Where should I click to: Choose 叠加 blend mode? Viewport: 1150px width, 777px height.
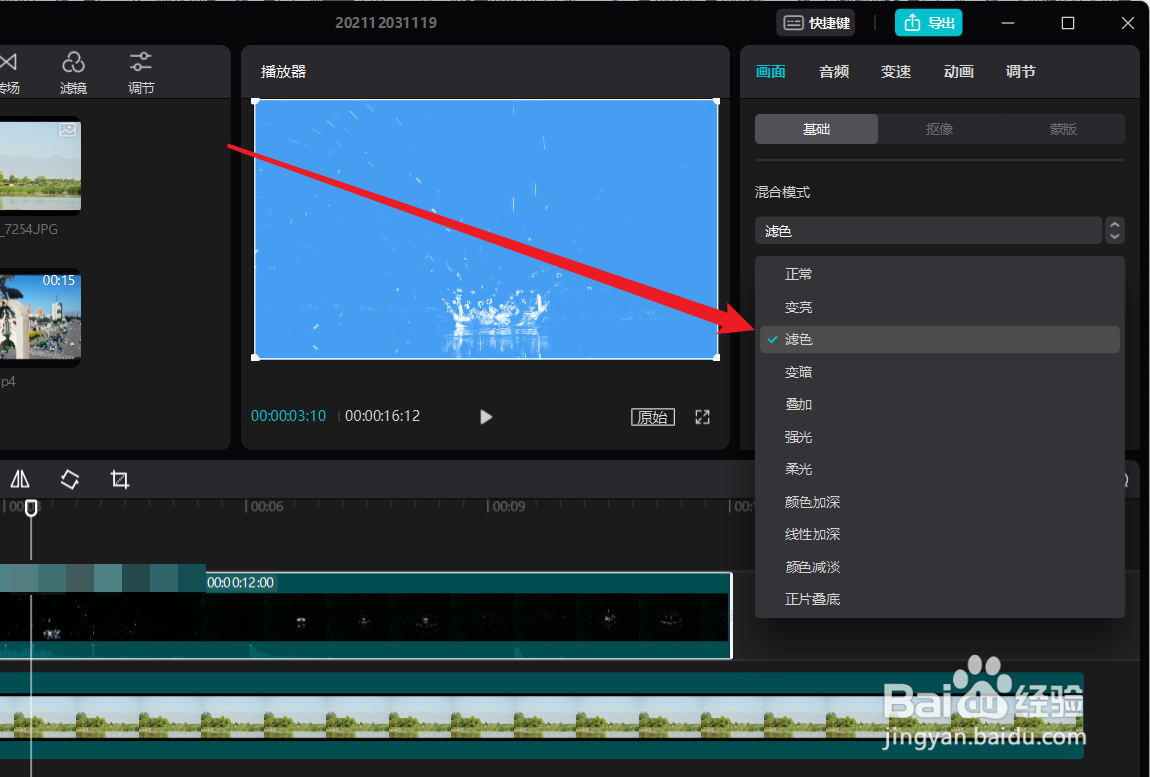coord(940,404)
